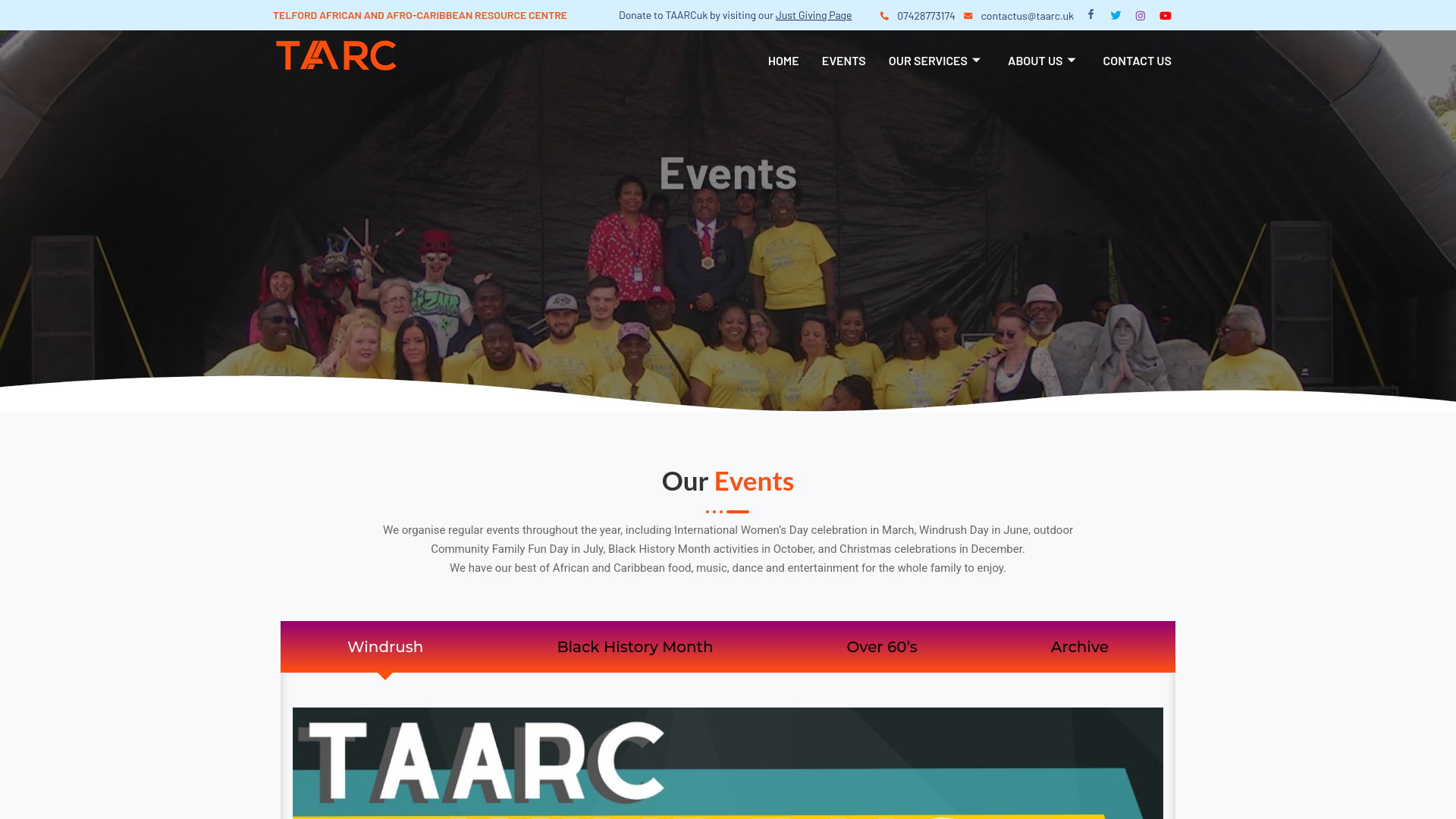Click the Our Events section heading
This screenshot has width=1456, height=819.
pyautogui.click(x=728, y=481)
